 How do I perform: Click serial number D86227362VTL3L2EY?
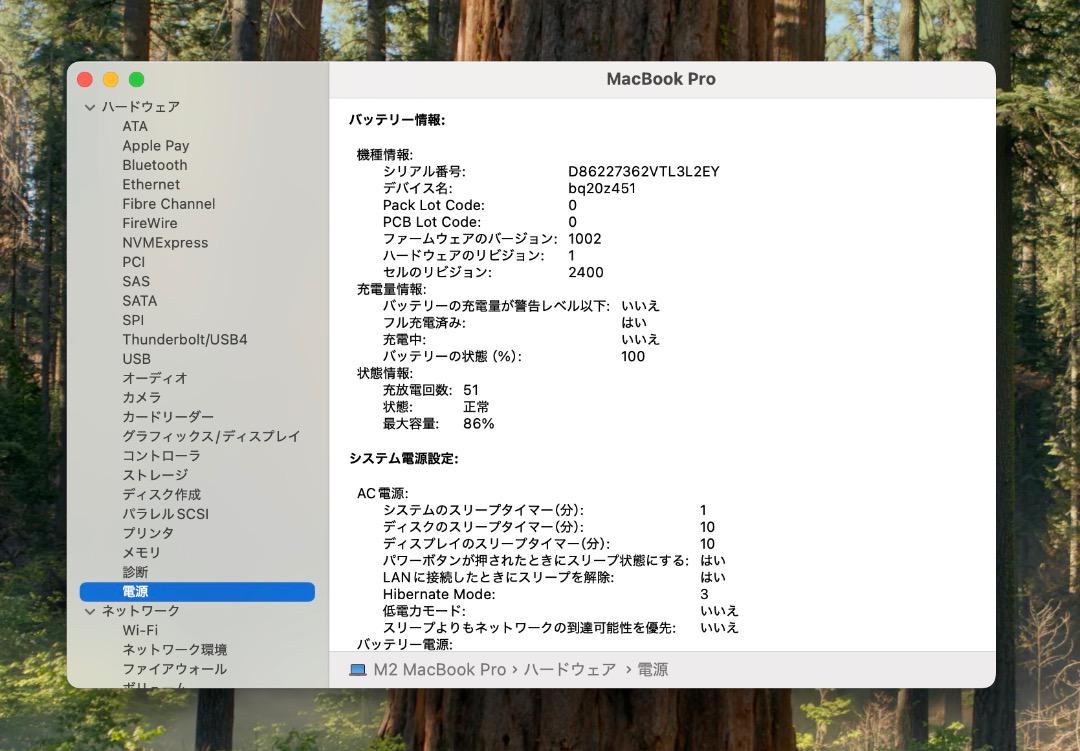644,172
